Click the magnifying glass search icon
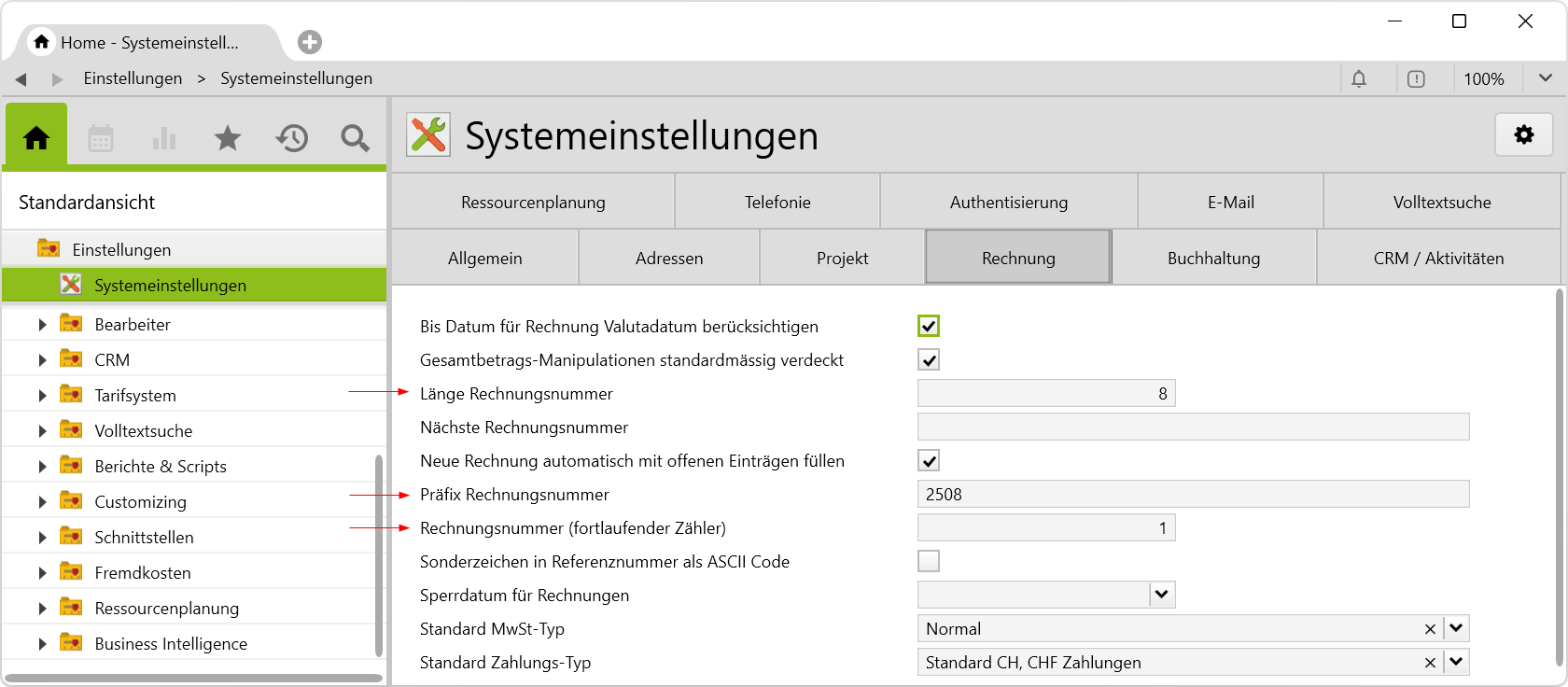 355,139
